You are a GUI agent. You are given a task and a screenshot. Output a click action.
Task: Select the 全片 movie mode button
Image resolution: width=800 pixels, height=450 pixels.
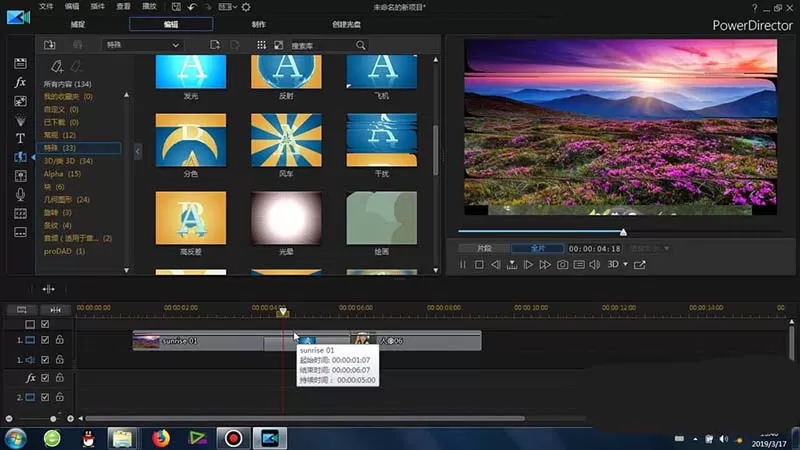[x=538, y=248]
